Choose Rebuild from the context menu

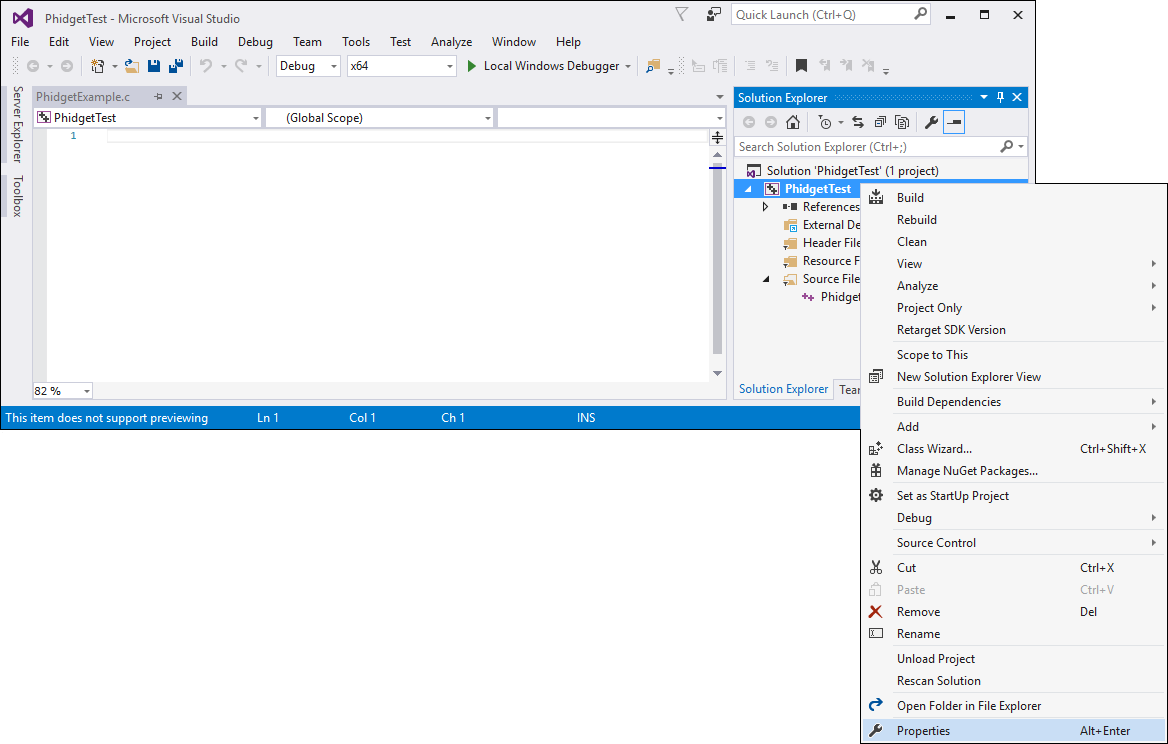coord(1014,220)
